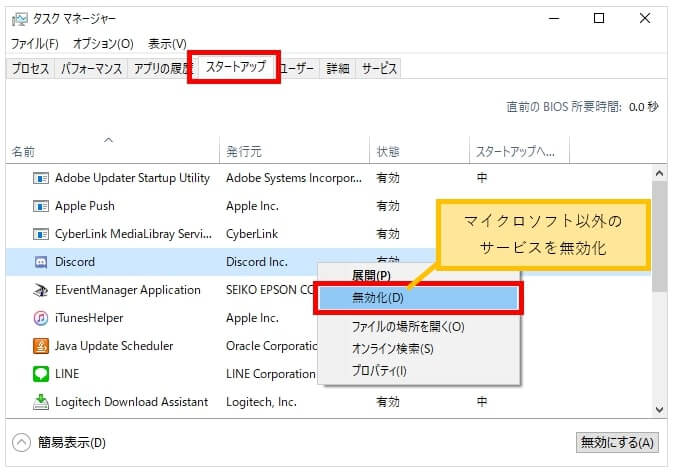Click the Java Update Scheduler icon
The height and width of the screenshot is (472, 674).
(41, 346)
